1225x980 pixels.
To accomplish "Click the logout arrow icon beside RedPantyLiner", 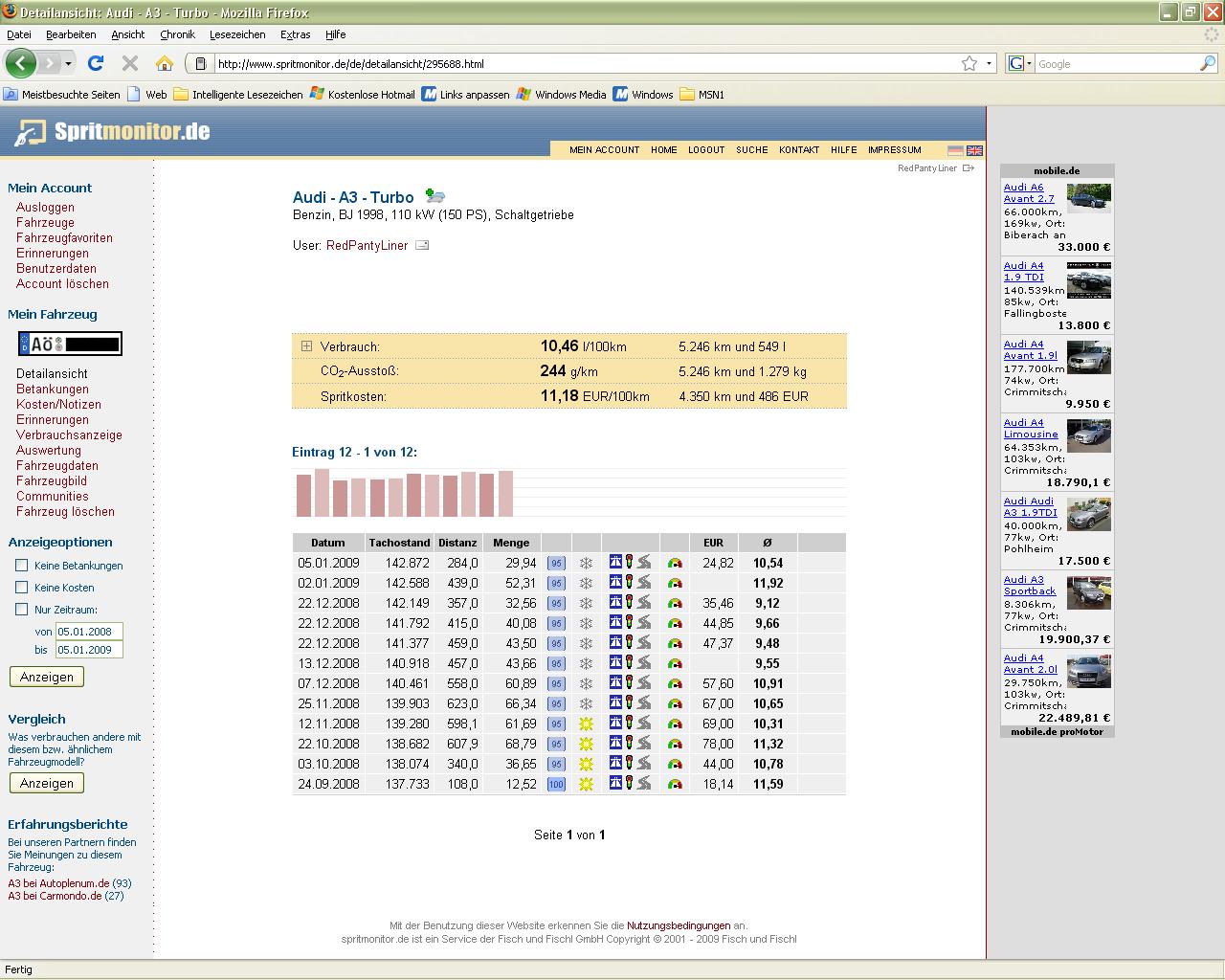I will pos(969,168).
